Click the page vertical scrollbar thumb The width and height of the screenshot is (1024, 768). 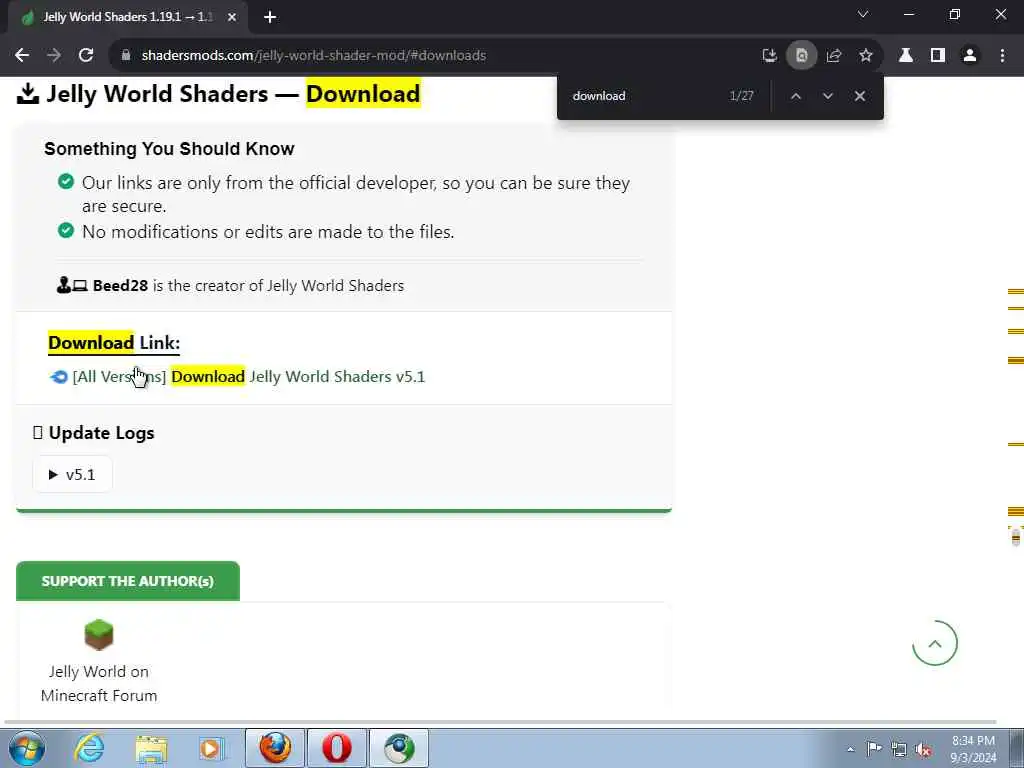(x=1016, y=537)
